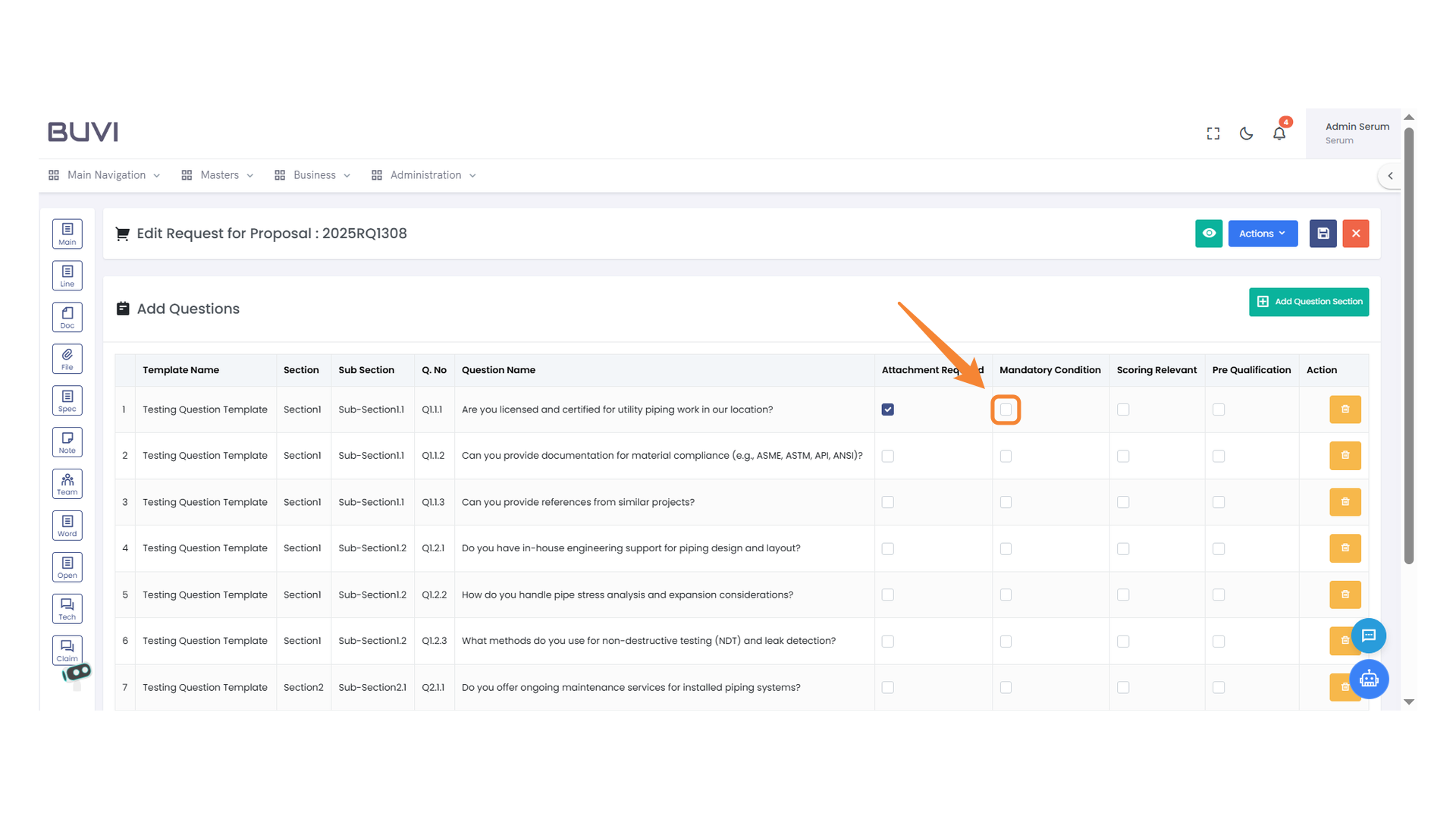Uncheck Attachment Required for row 1
The width and height of the screenshot is (1456, 819).
[x=888, y=409]
